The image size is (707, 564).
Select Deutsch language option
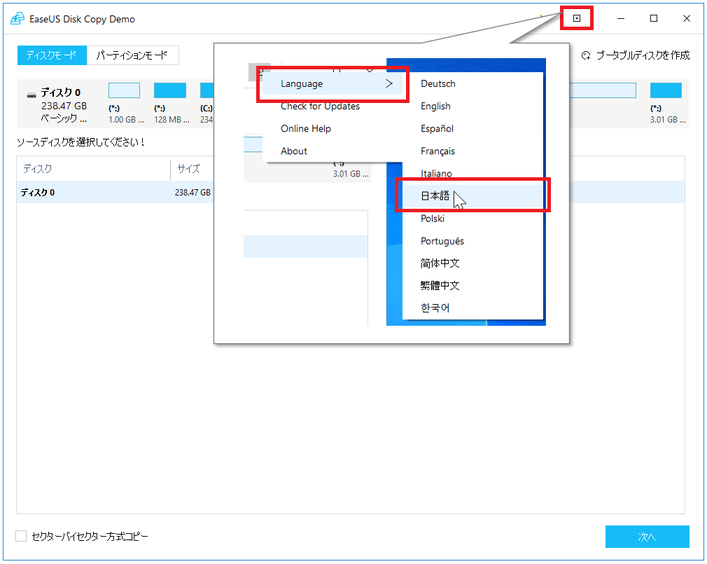pyautogui.click(x=438, y=84)
